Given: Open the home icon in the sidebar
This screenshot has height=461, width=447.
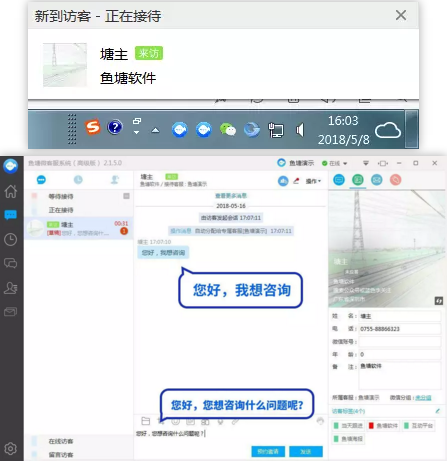Looking at the screenshot, I should coord(10,191).
